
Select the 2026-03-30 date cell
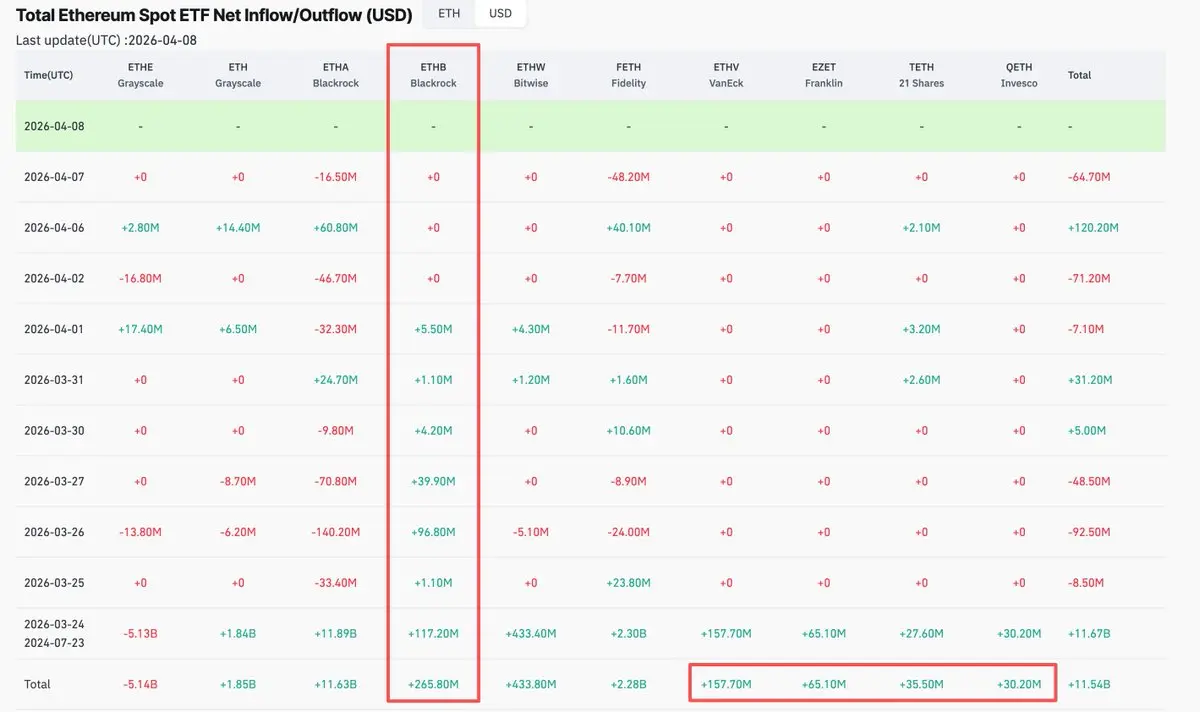coord(53,431)
